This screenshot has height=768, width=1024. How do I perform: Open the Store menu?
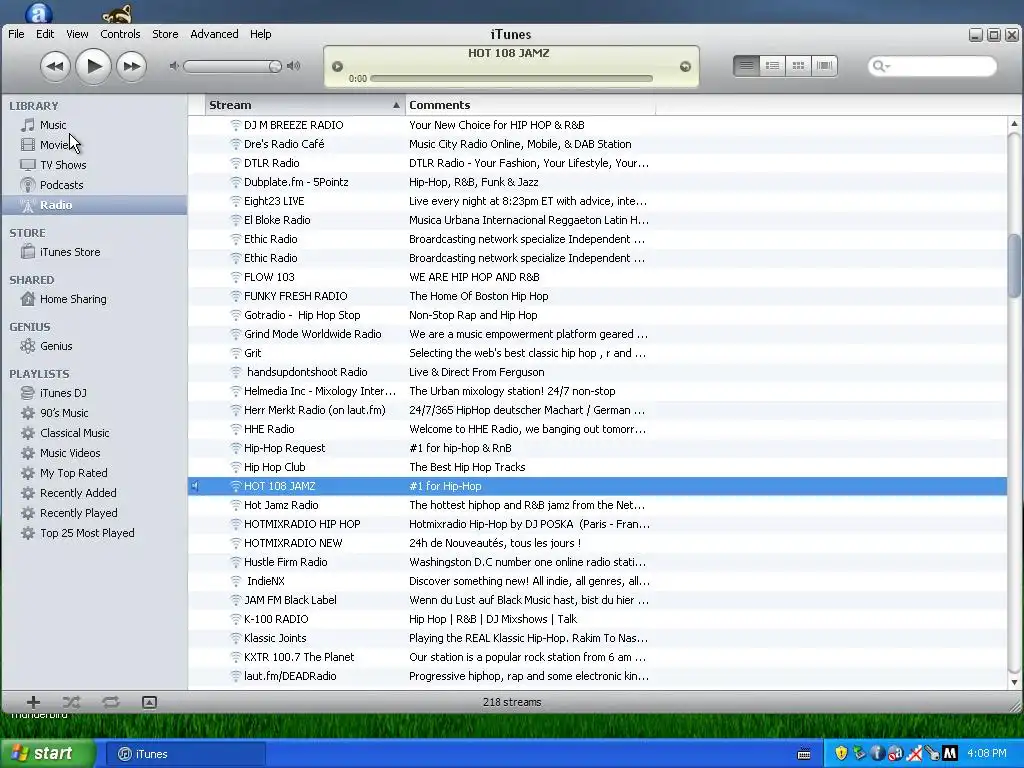165,34
